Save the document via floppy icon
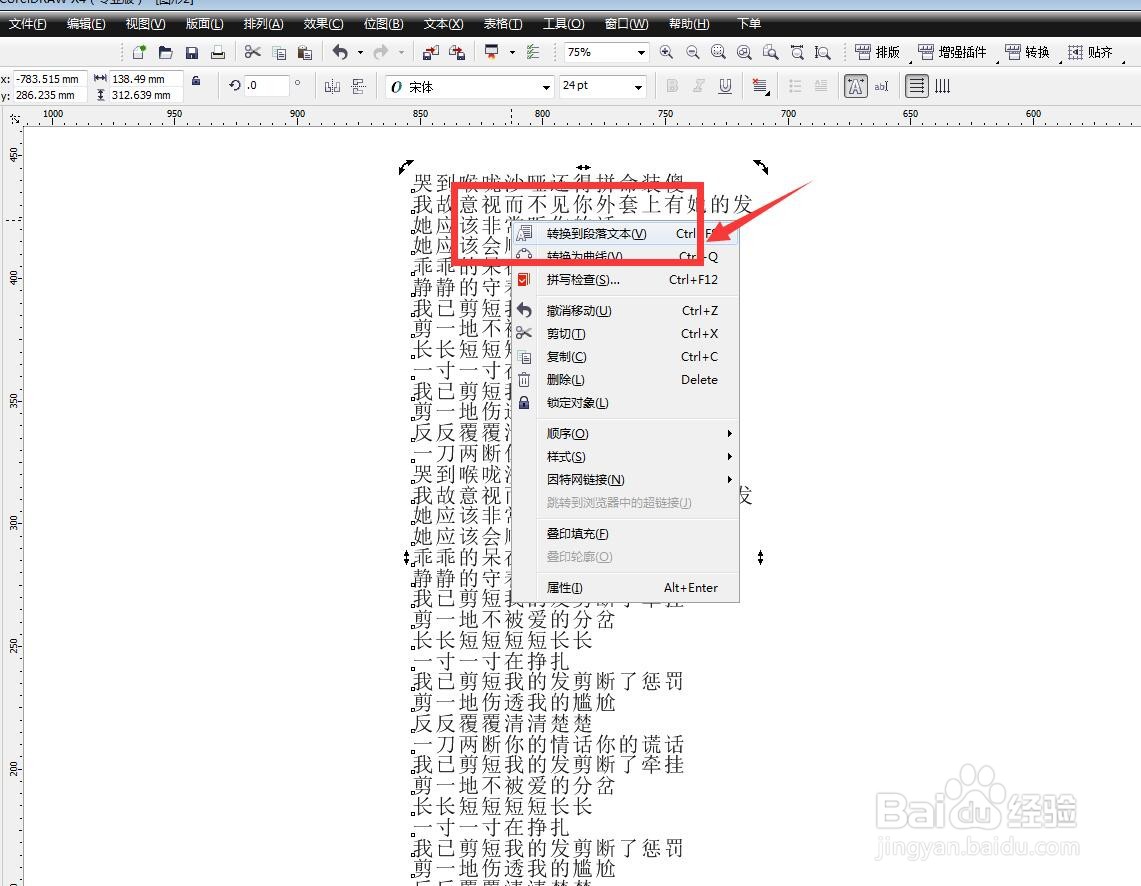The width and height of the screenshot is (1141, 886). tap(192, 52)
